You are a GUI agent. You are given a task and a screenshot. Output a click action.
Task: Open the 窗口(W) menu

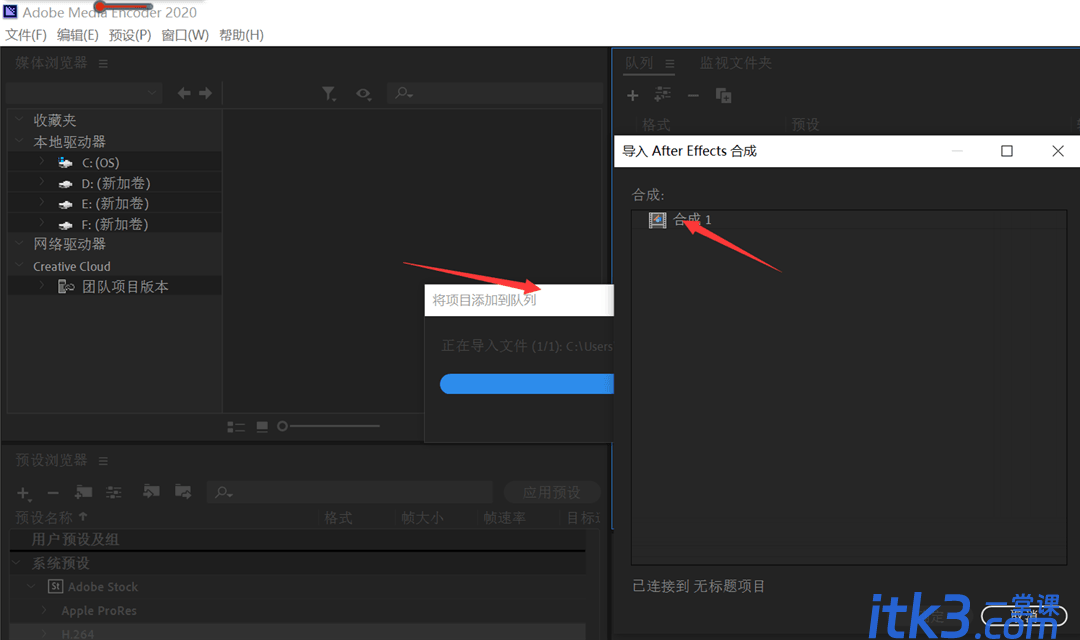[185, 35]
